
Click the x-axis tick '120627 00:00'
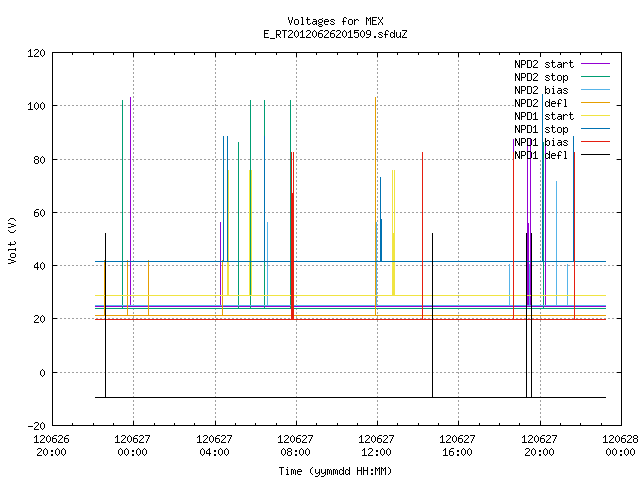[133, 446]
